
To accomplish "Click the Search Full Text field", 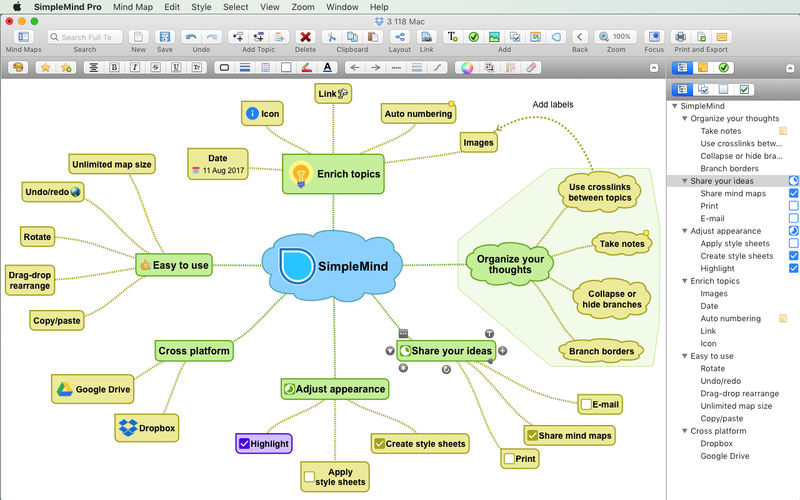I will click(85, 37).
